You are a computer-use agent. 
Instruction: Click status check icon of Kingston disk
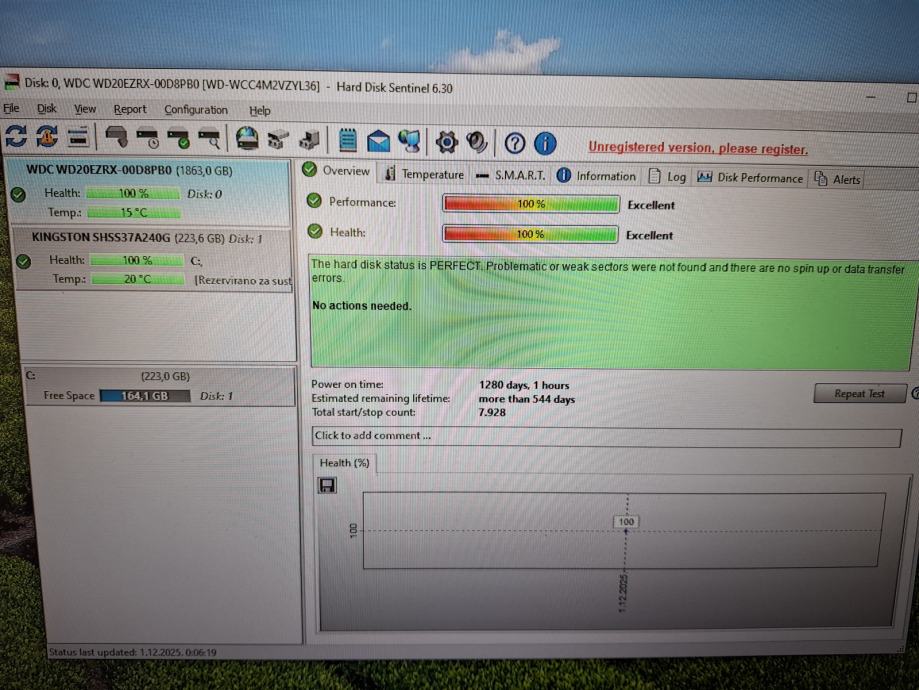[x=23, y=261]
